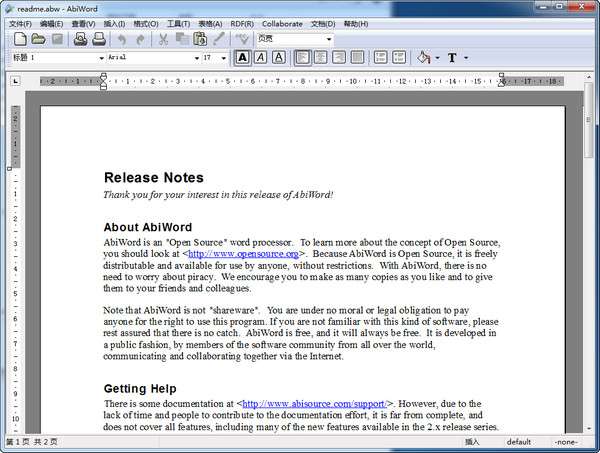Viewport: 600px width, 453px height.
Task: Click the 插入 insert mode indicator
Action: (472, 442)
